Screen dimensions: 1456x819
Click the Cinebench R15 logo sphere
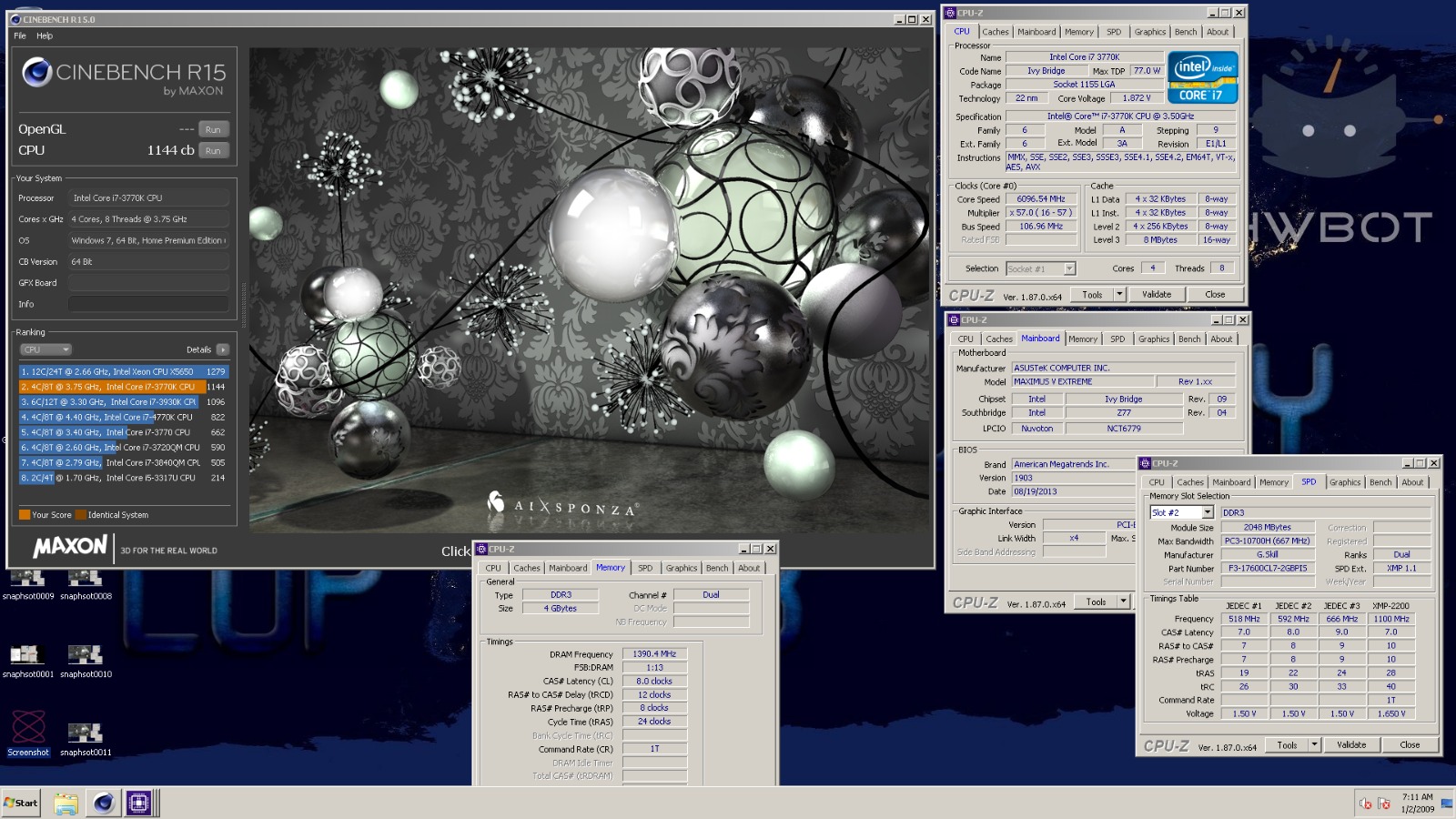36,72
